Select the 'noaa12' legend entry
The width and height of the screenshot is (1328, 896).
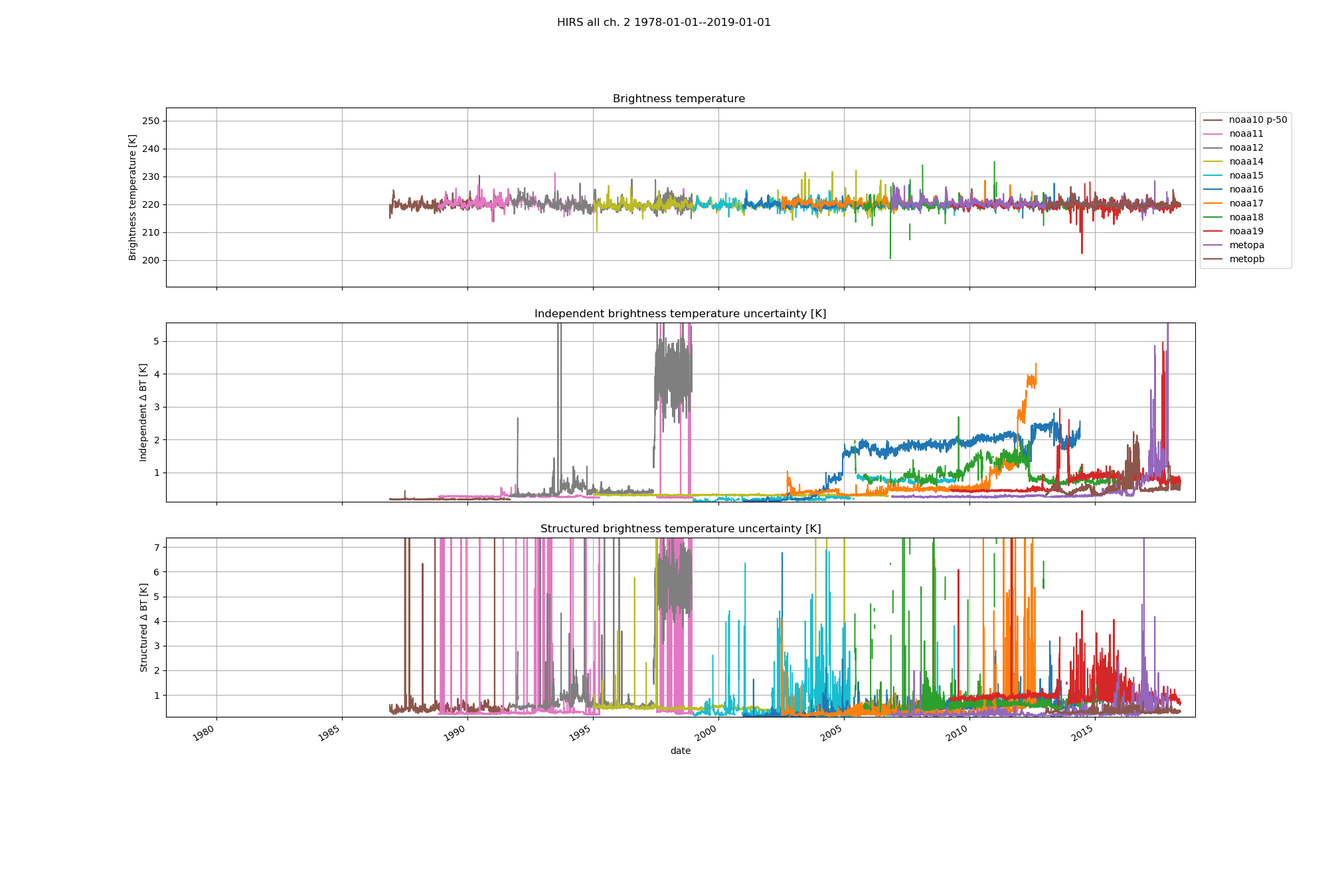coord(1233,148)
